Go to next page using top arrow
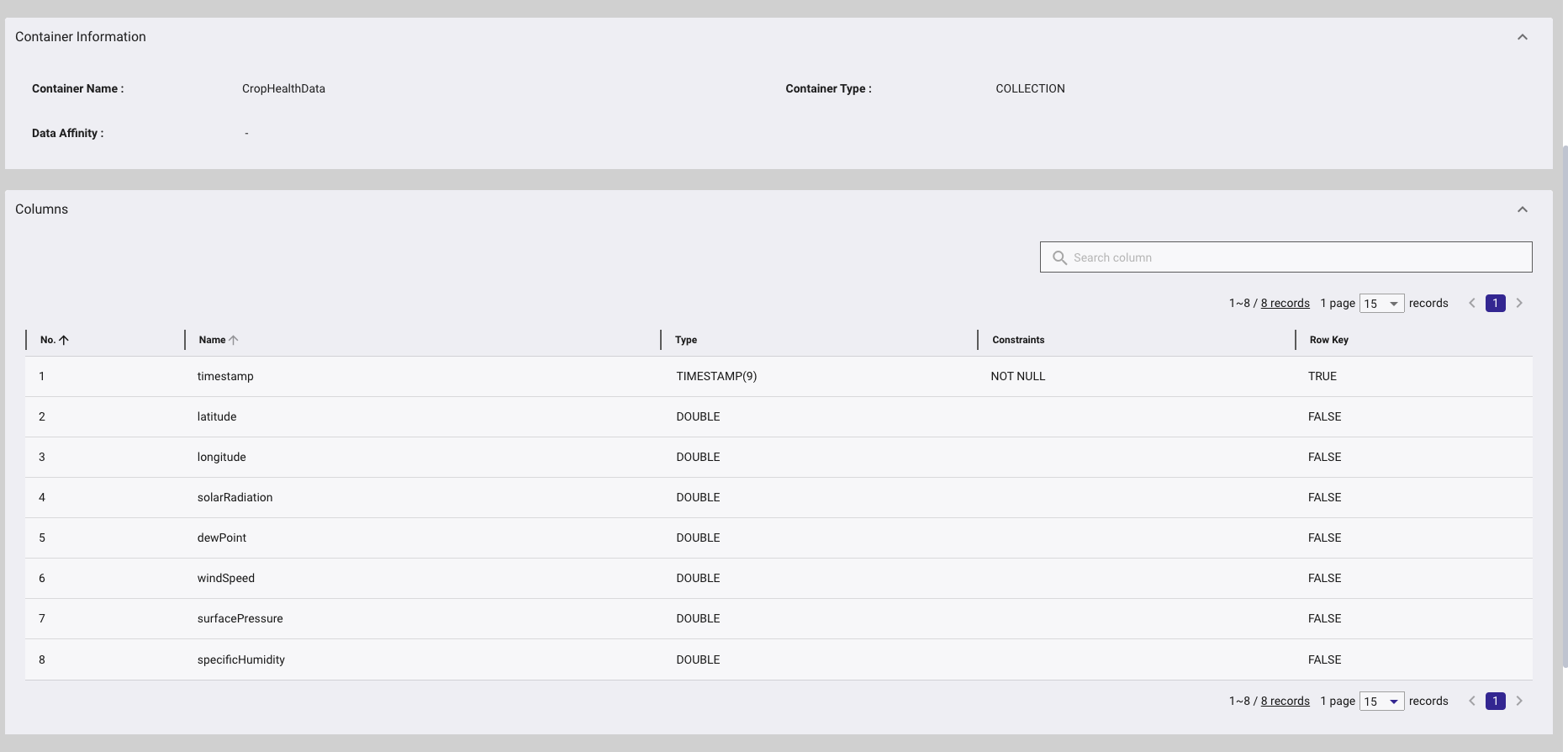This screenshot has width=1568, height=752. tap(1519, 304)
